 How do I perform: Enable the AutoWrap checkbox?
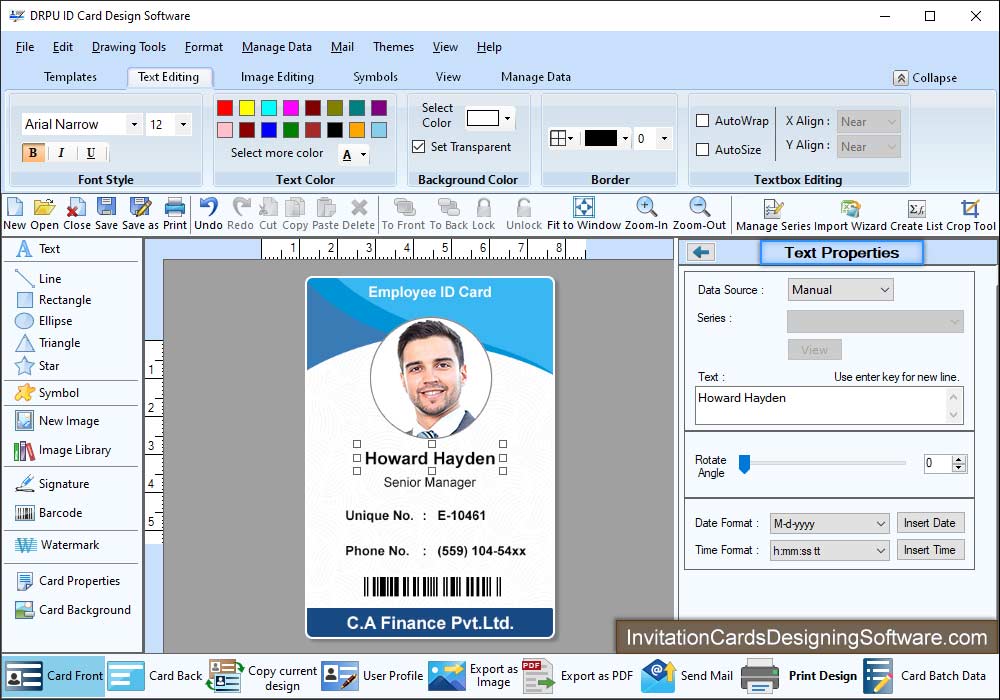703,120
